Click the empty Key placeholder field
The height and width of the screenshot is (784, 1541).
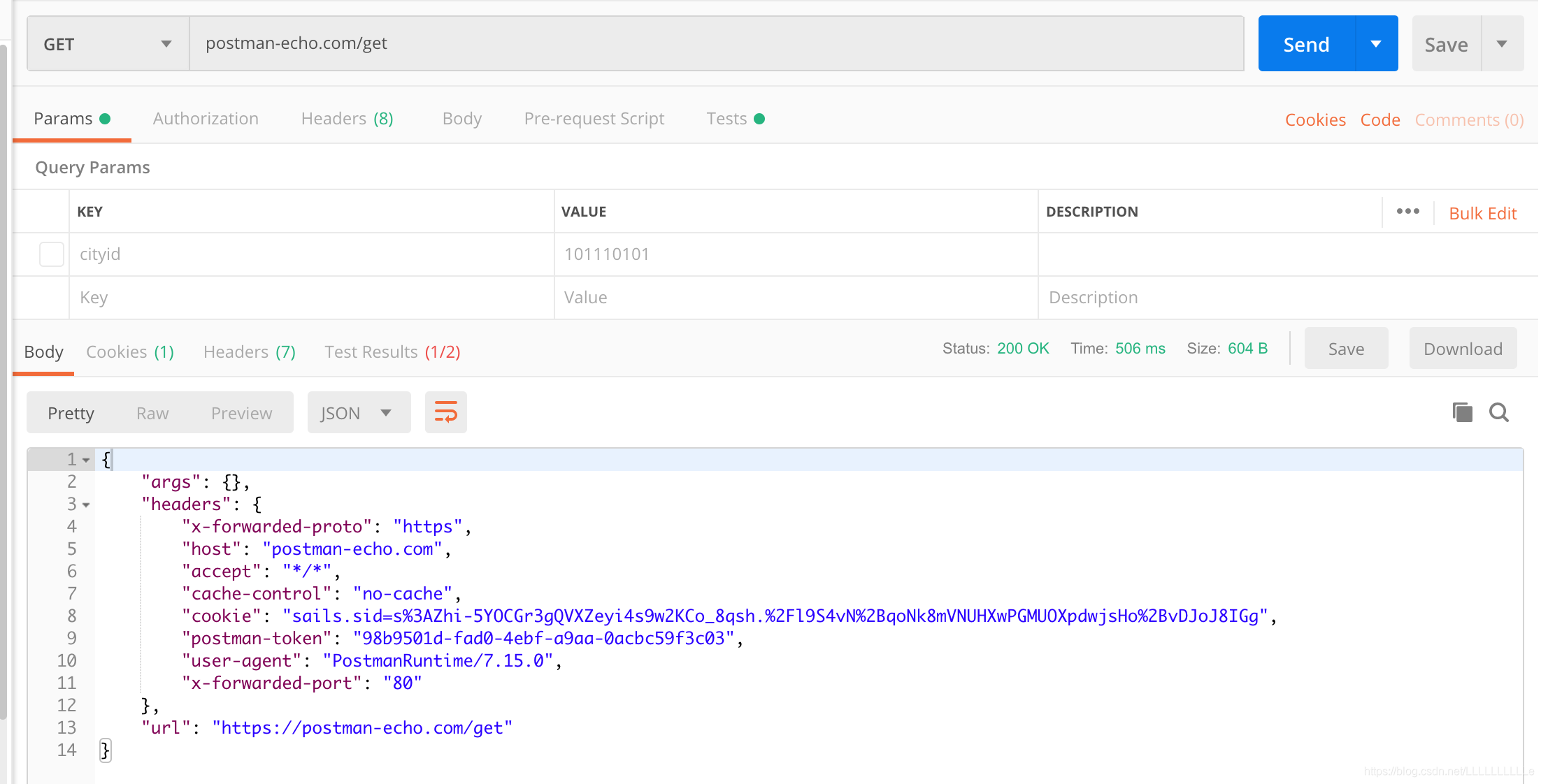click(x=312, y=298)
